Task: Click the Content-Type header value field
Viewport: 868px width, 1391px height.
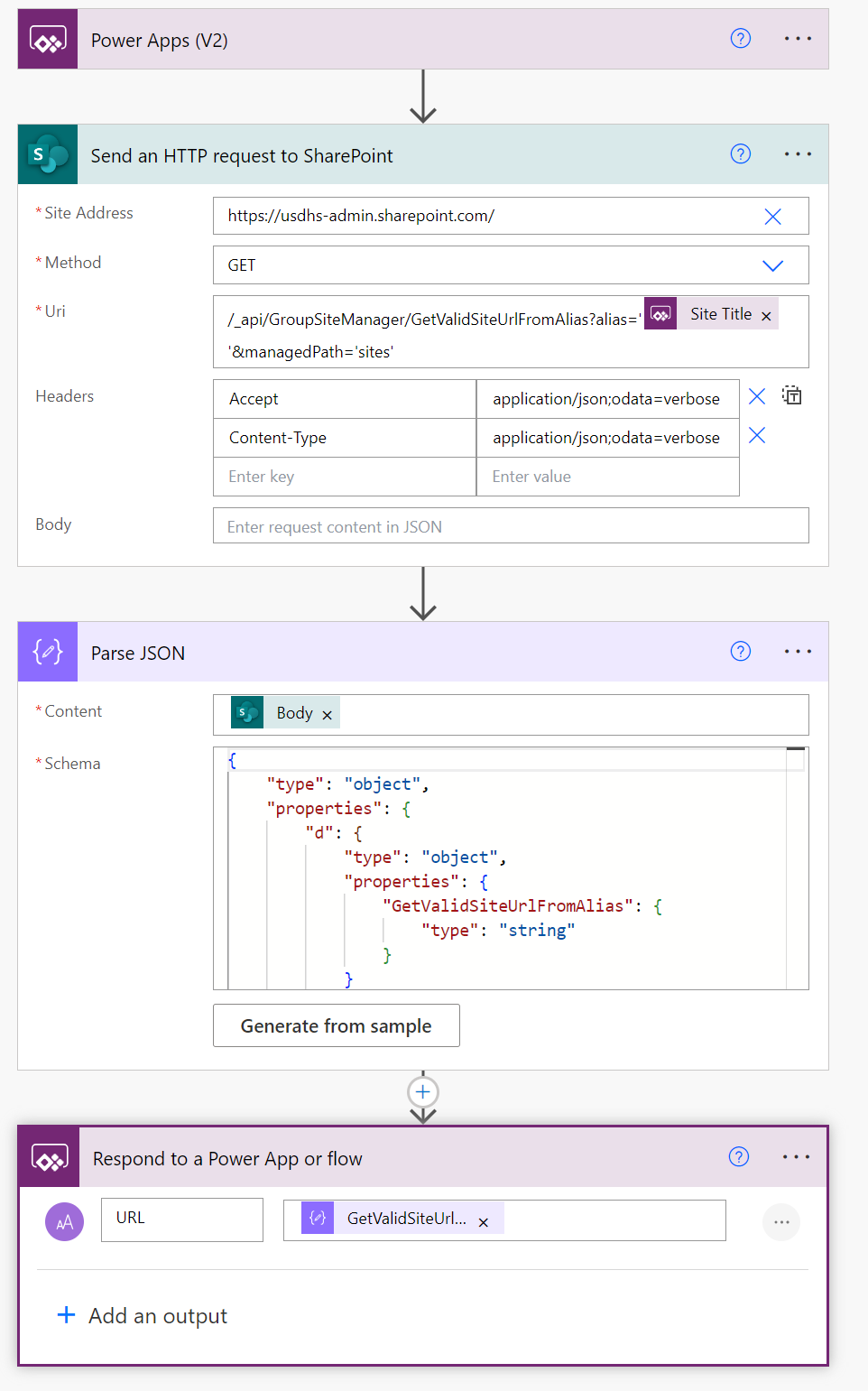Action: 608,438
